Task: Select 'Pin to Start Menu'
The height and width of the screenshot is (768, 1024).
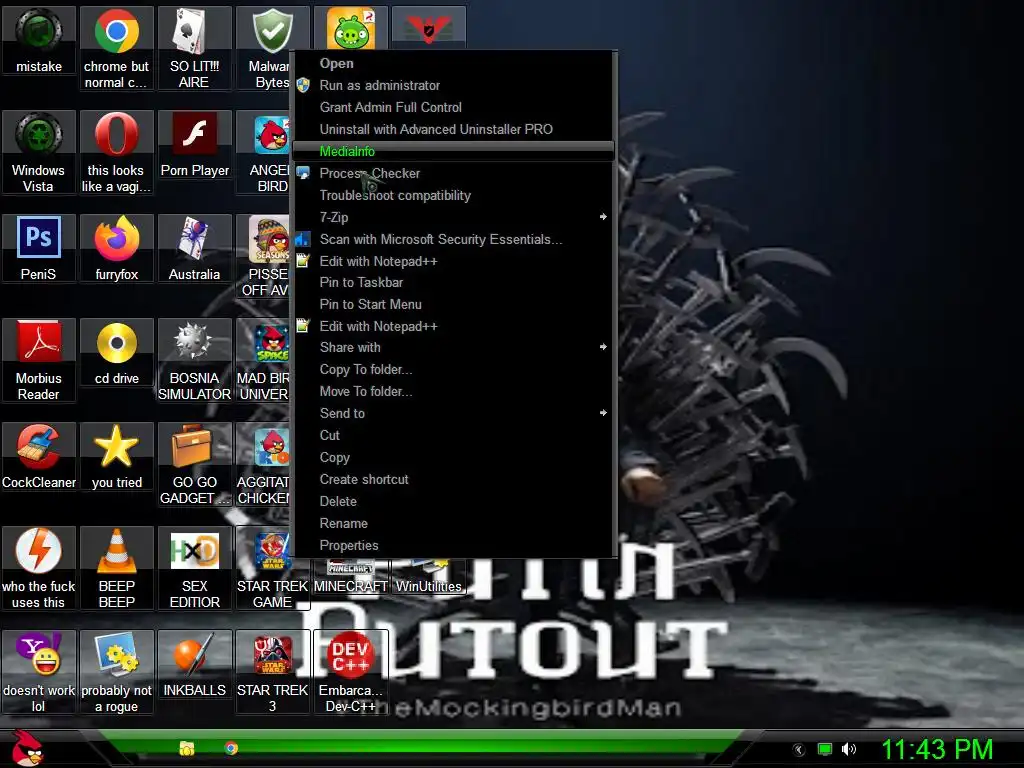Action: [453, 304]
